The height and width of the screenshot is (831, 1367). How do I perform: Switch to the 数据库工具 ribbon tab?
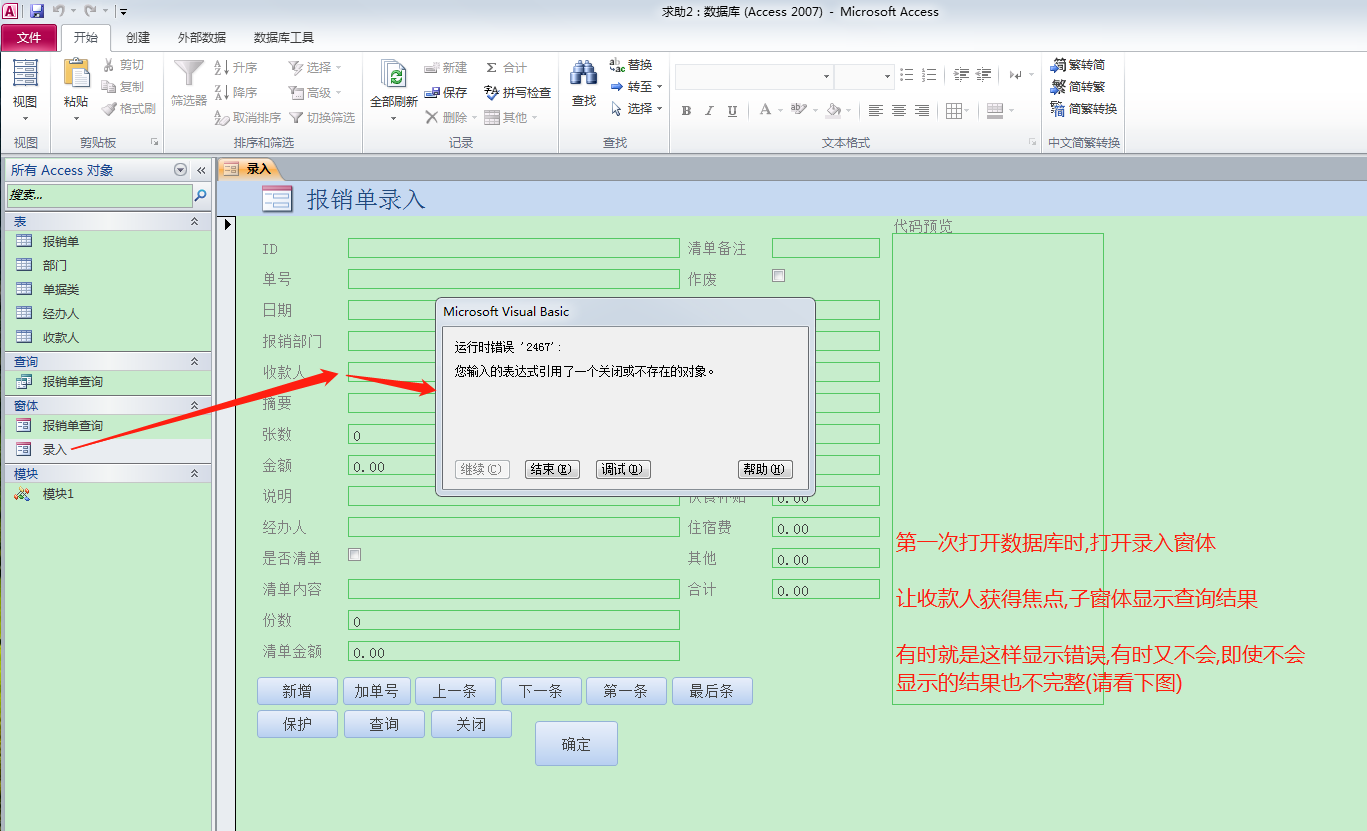click(x=284, y=38)
